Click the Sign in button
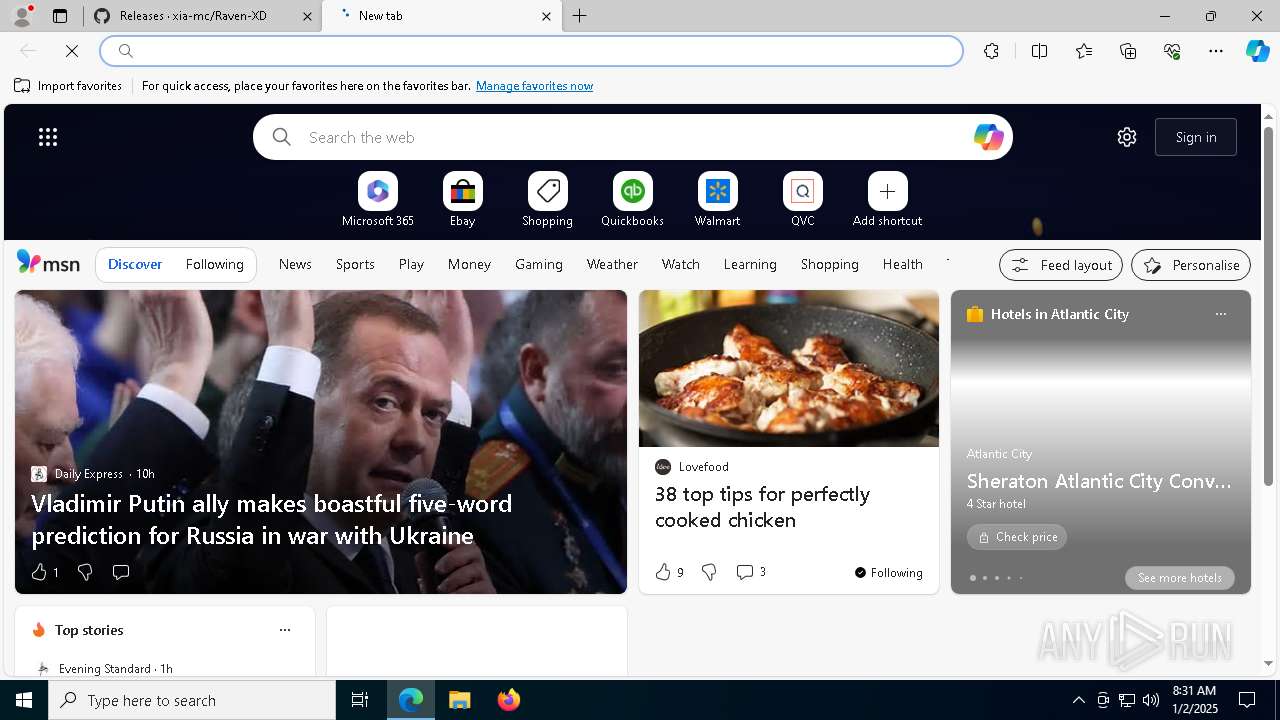1280x720 pixels. [x=1196, y=137]
